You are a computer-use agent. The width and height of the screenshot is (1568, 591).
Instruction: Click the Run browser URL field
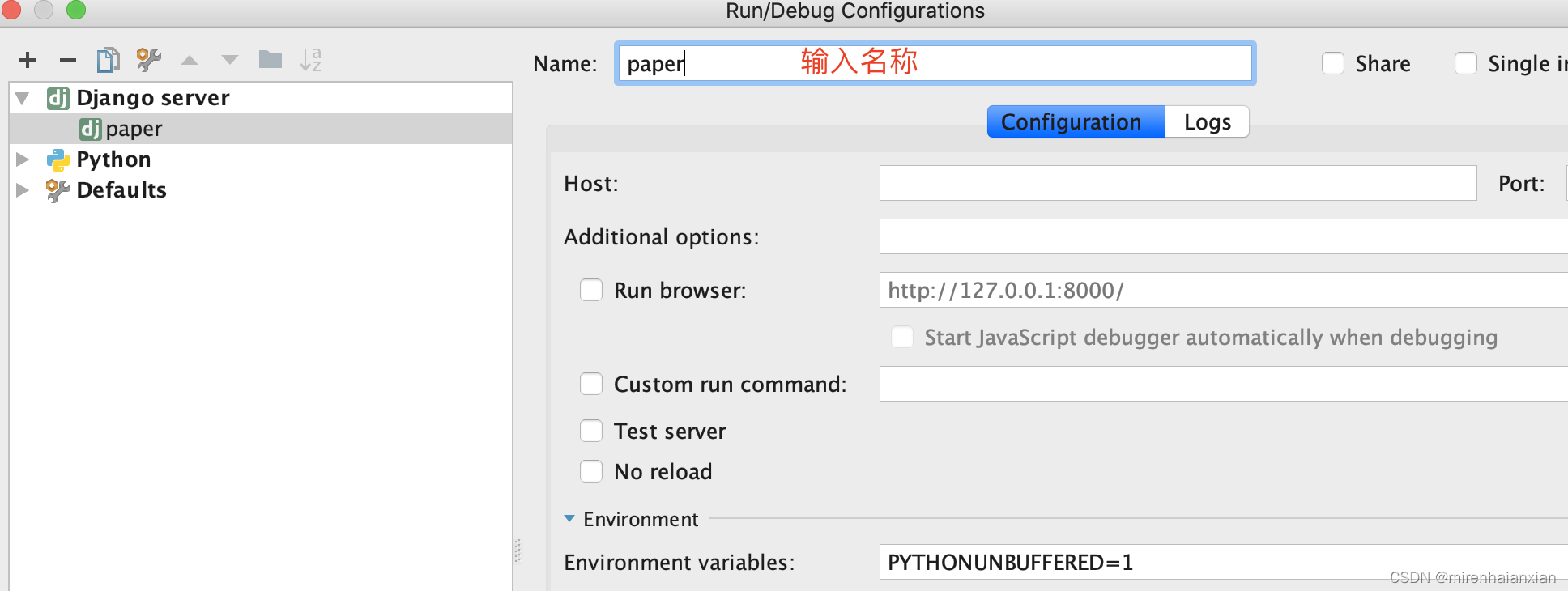1223,290
